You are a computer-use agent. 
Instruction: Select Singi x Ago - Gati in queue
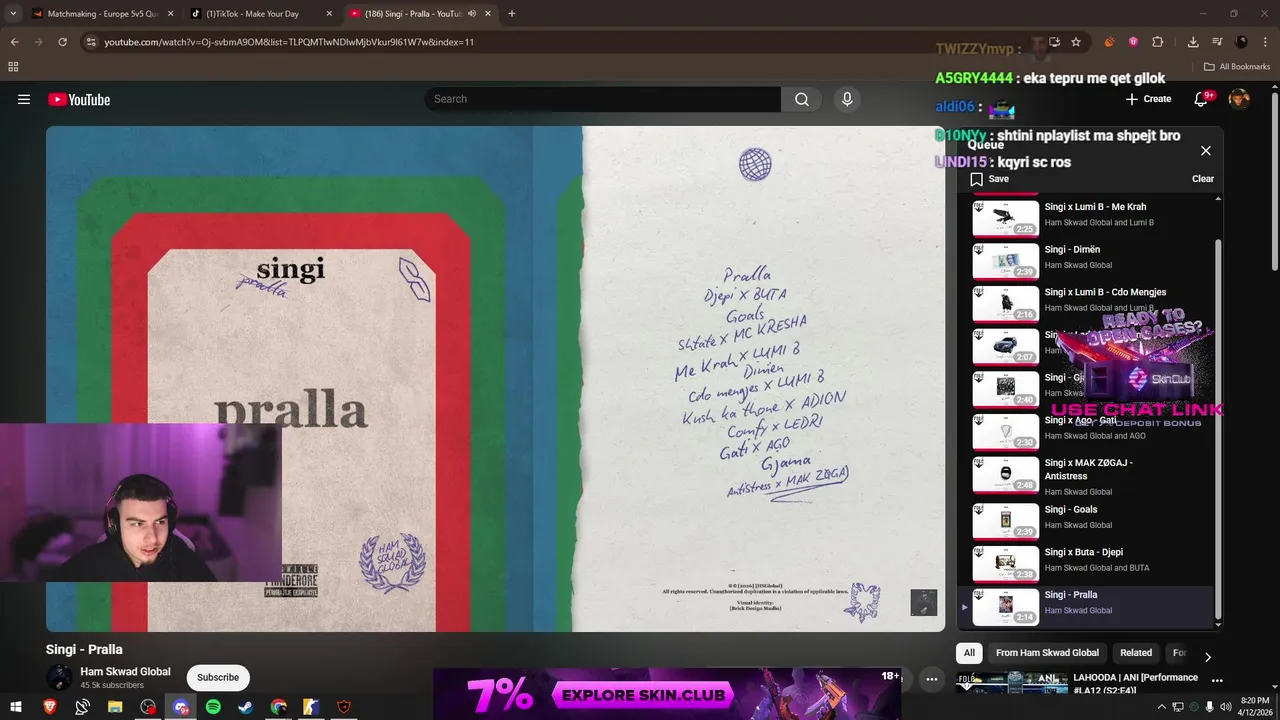(x=1090, y=432)
